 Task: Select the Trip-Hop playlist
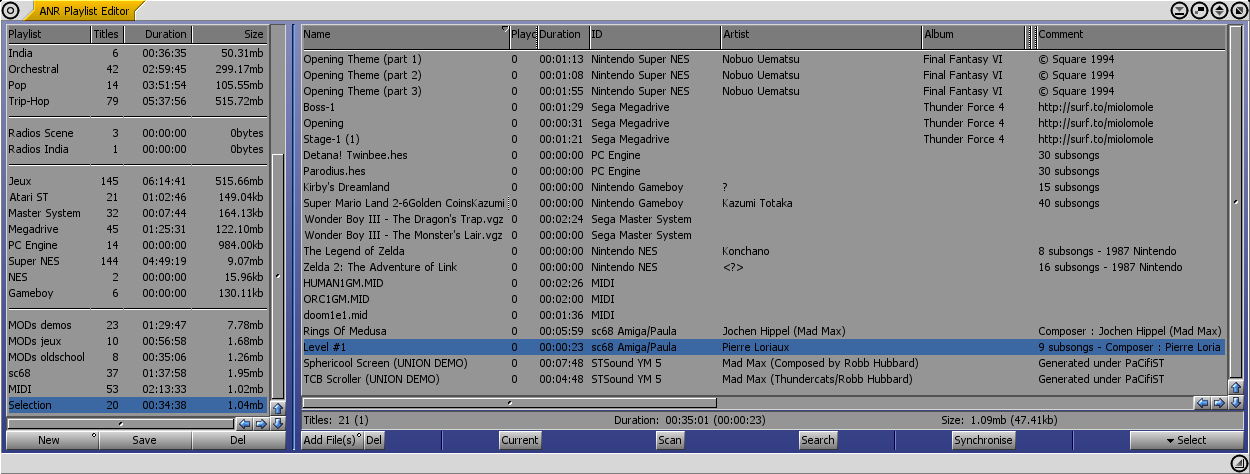[137, 101]
